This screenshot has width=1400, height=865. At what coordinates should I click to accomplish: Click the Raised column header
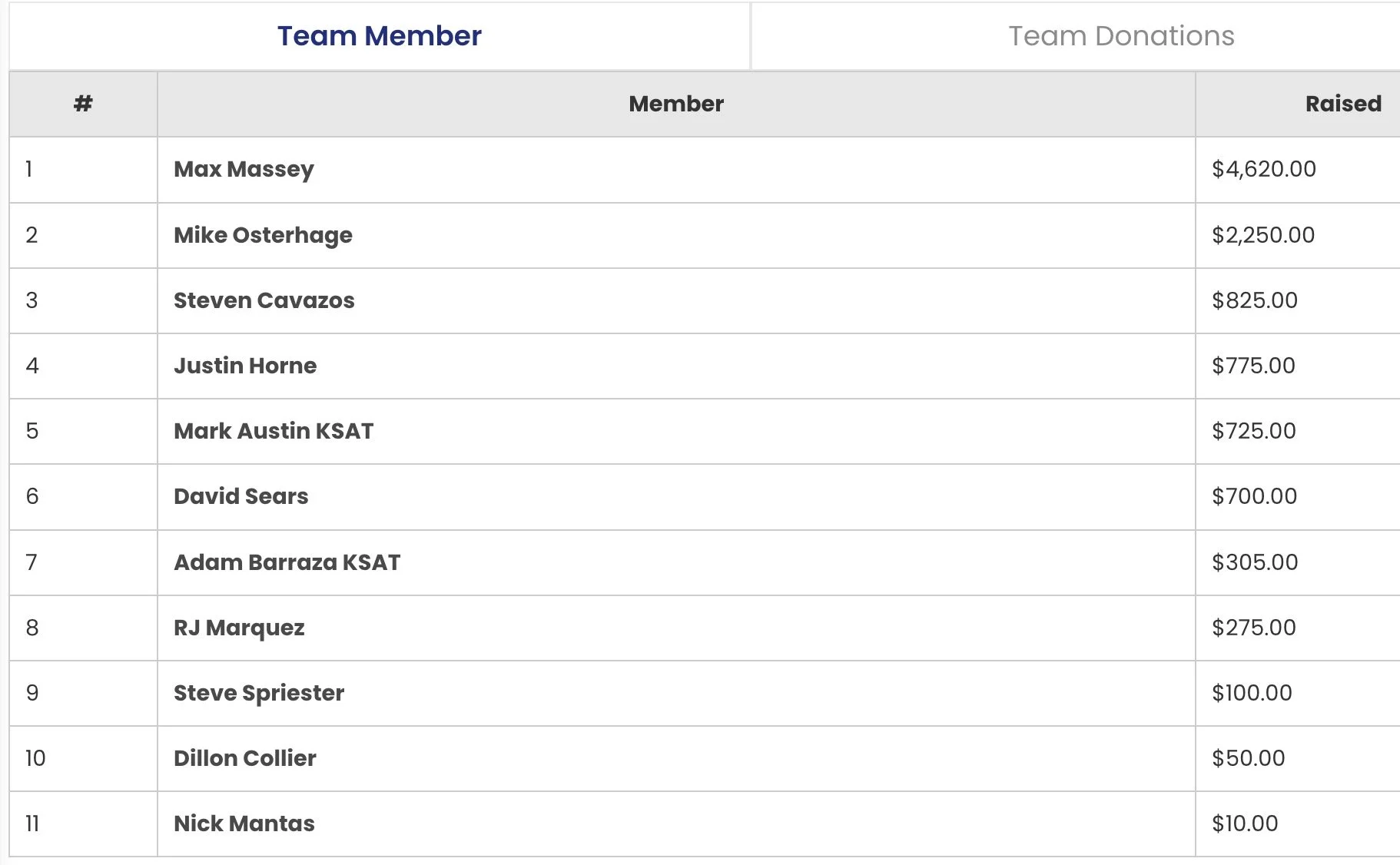pos(1343,104)
